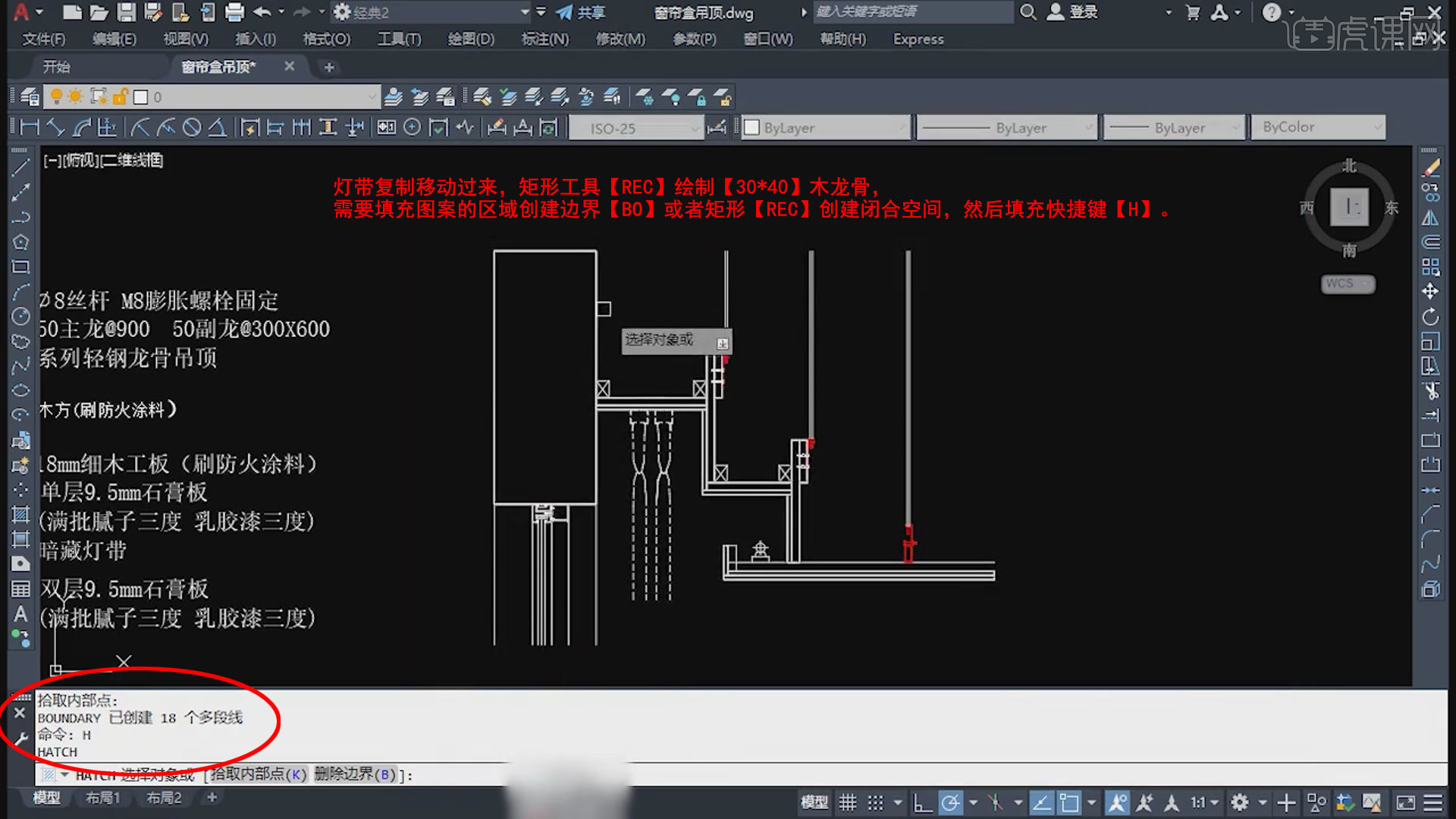This screenshot has height=819, width=1456.
Task: Click the multiline Text tool icon
Action: coord(20,614)
